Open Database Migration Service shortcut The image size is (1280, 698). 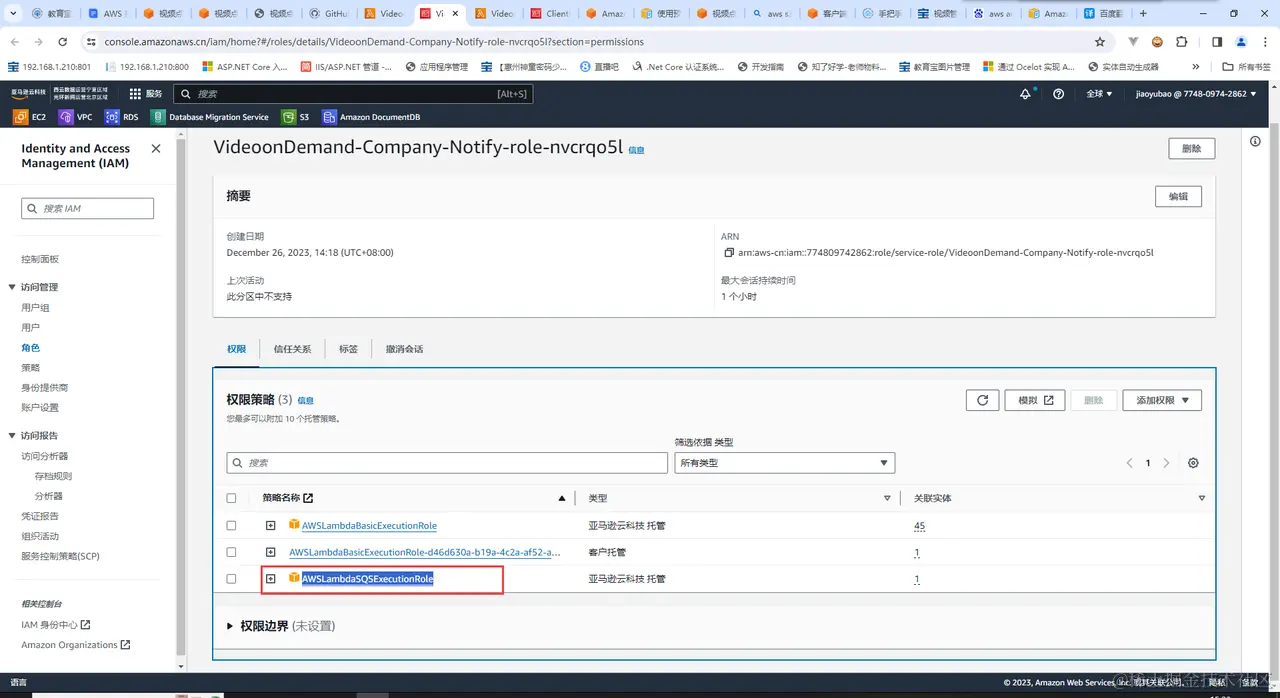coord(210,117)
